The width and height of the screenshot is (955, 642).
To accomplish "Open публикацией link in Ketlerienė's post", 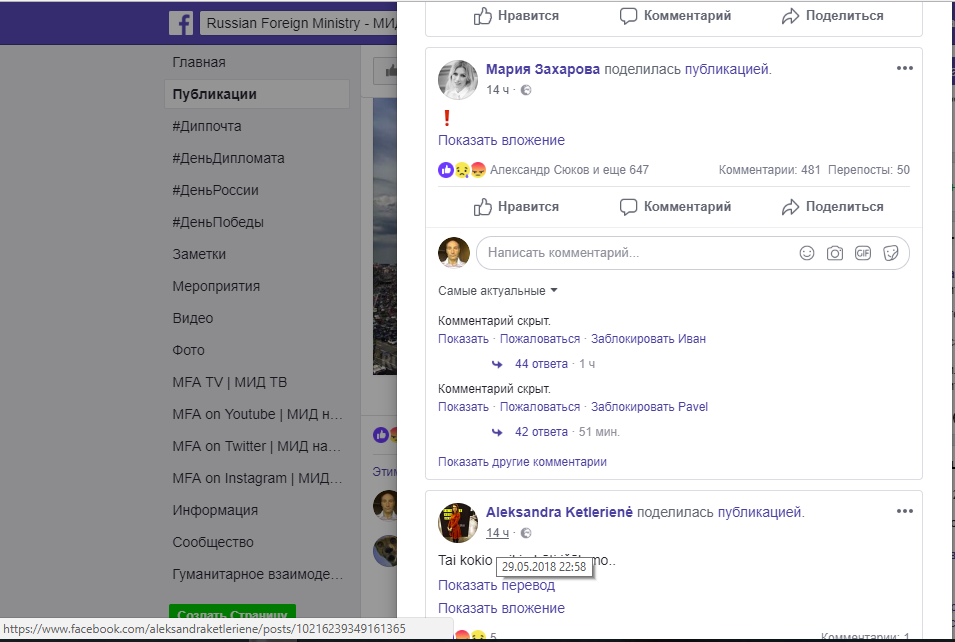I will coord(761,512).
